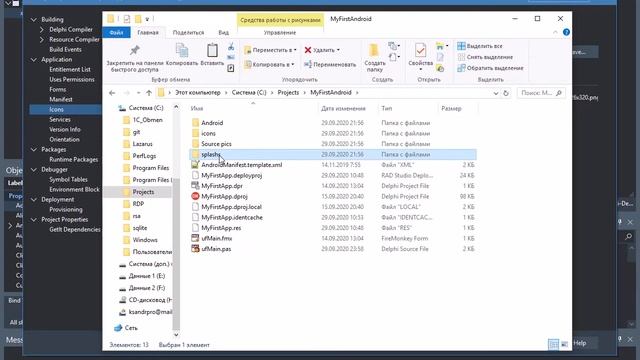Select Source pics folder
This screenshot has height=360, width=640.
[216, 144]
